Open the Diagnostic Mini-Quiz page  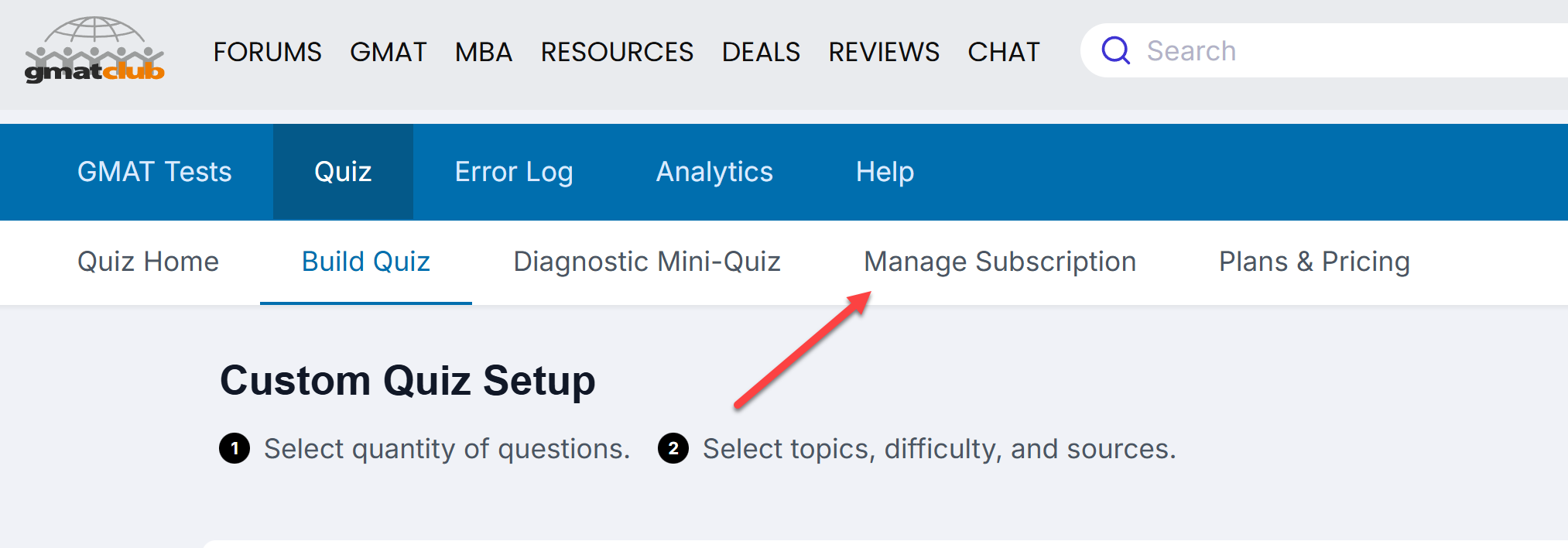pos(647,262)
